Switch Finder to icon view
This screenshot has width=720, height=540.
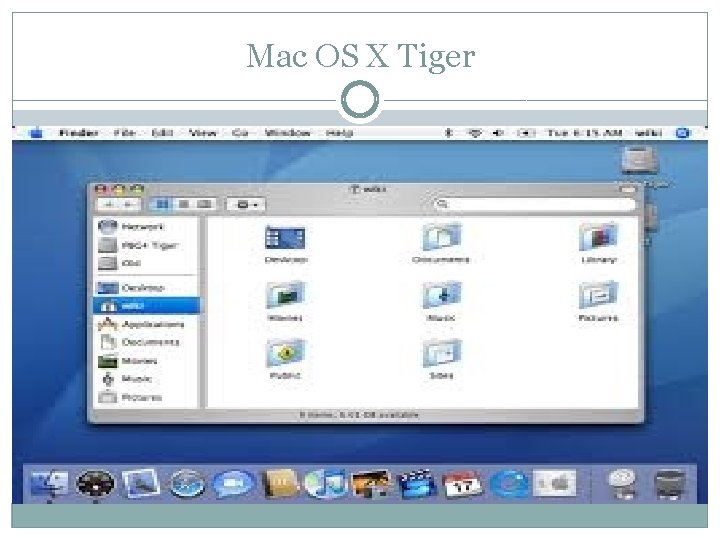coord(162,204)
